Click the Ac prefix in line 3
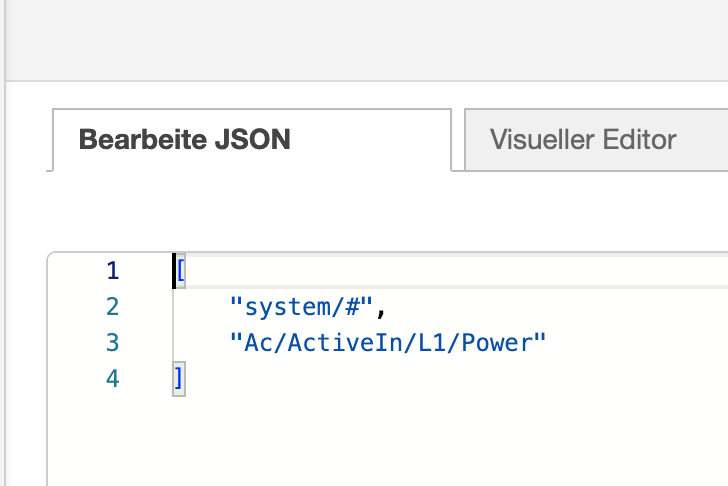Image resolution: width=728 pixels, height=486 pixels. pyautogui.click(x=258, y=343)
